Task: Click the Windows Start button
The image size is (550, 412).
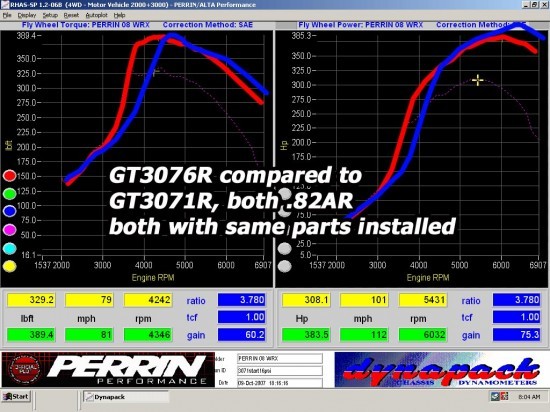Action: coord(16,397)
